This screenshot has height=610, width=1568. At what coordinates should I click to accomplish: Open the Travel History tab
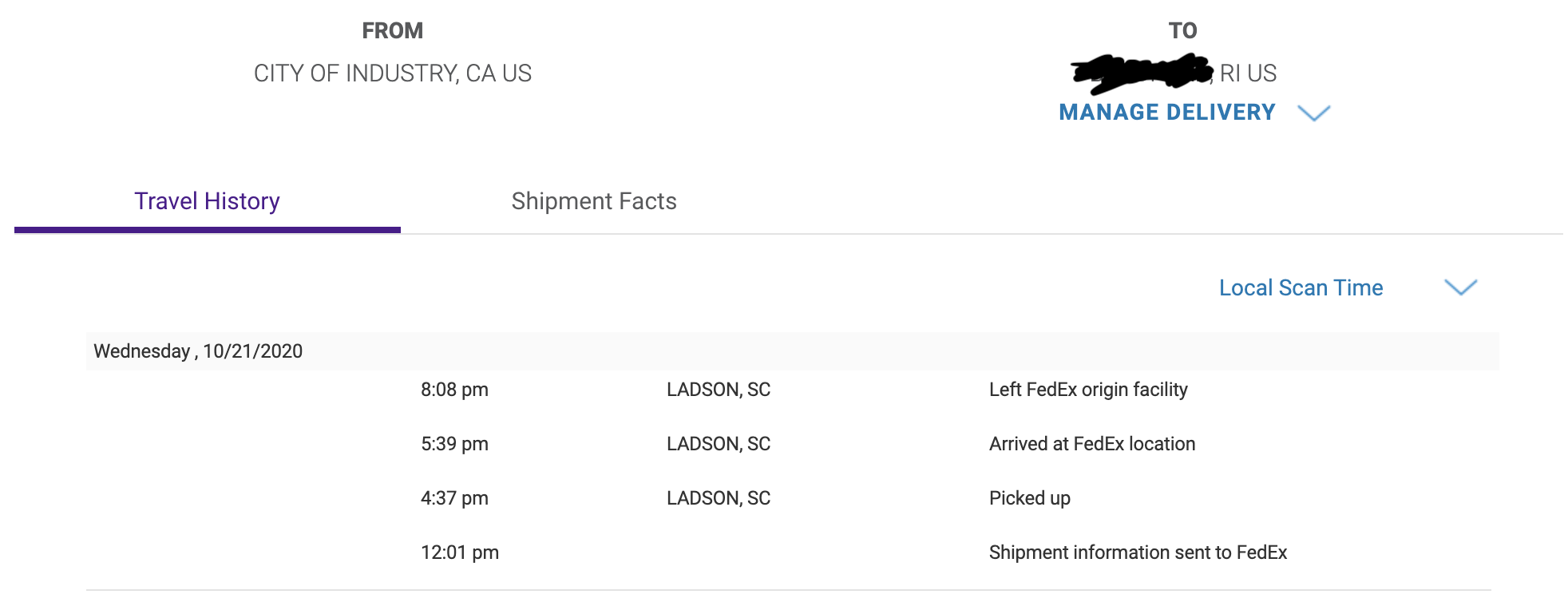pos(207,201)
